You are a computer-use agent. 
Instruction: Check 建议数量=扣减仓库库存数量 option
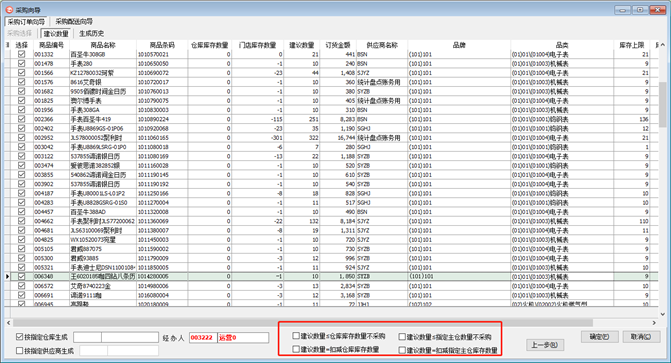tap(296, 349)
